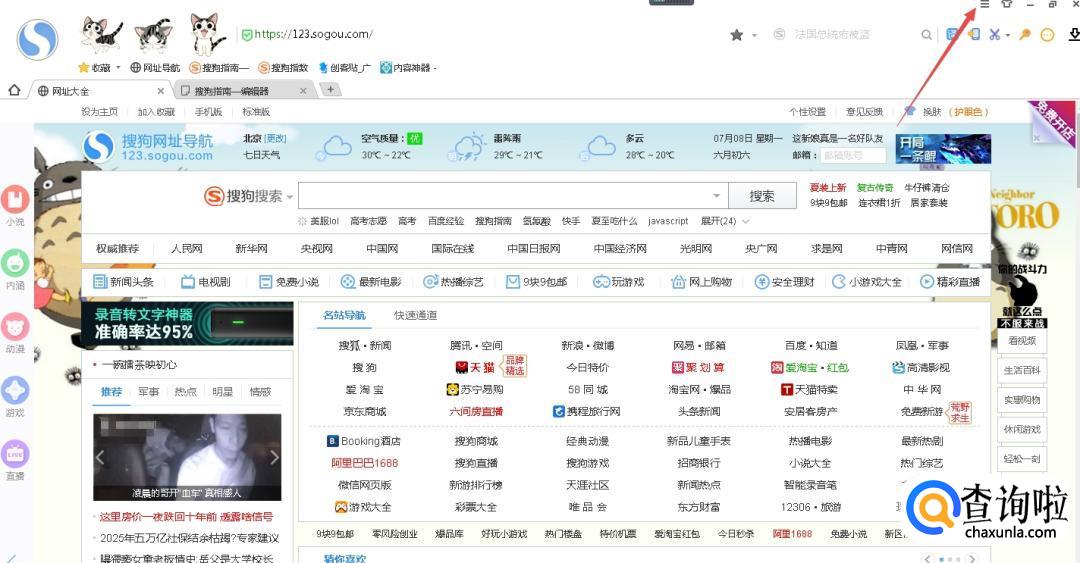
Task: Open 免费小说 category
Action: click(289, 282)
